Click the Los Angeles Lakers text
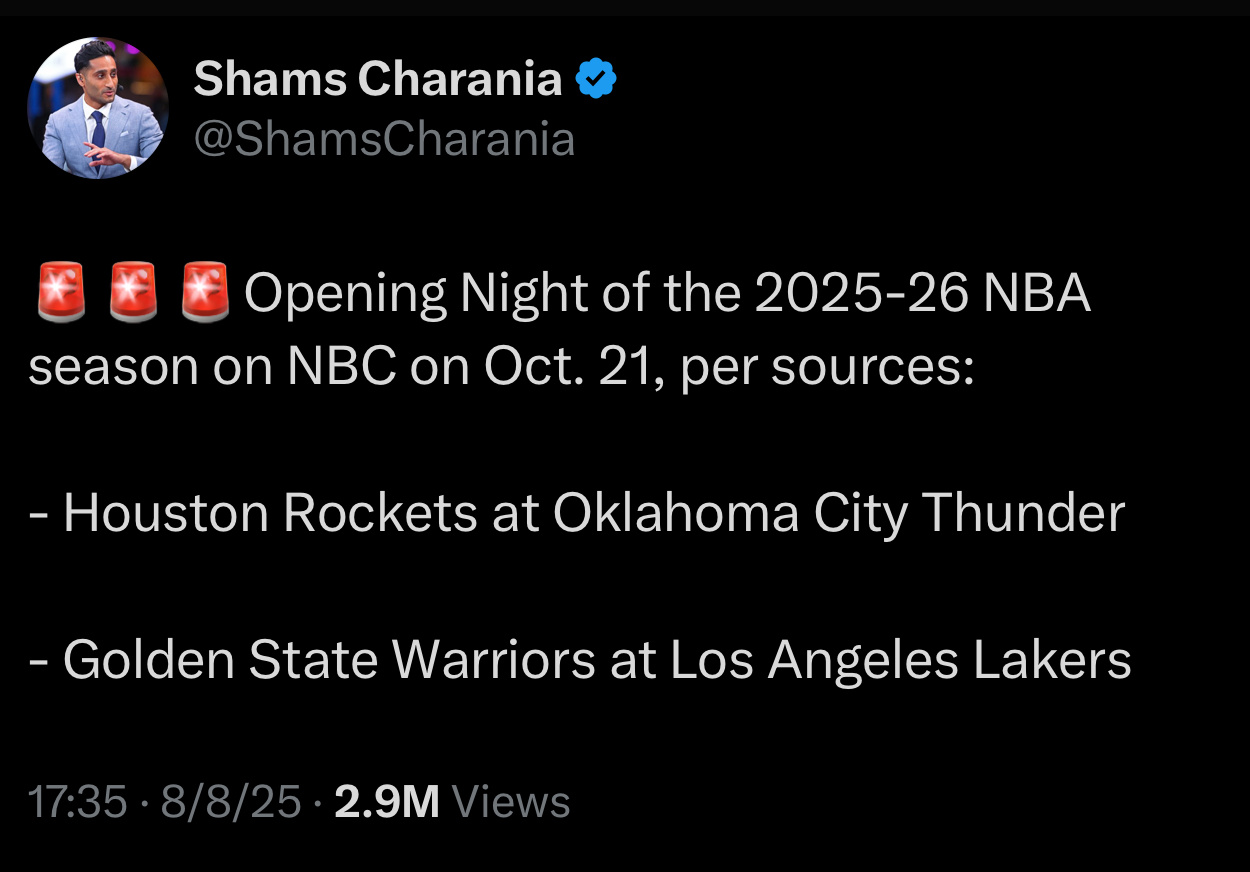Image resolution: width=1250 pixels, height=872 pixels. point(901,662)
